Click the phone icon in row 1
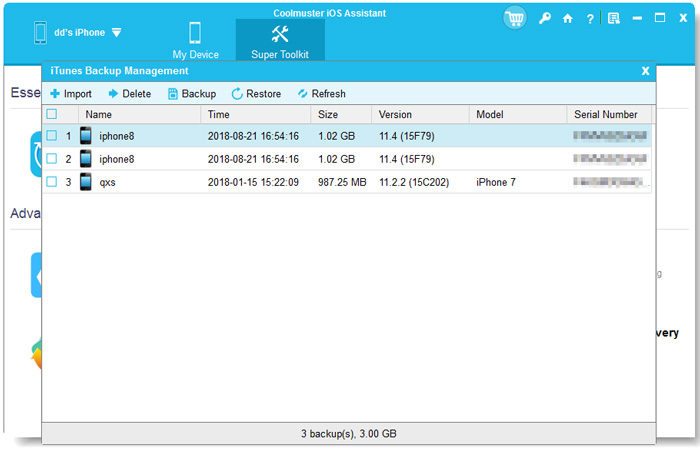This screenshot has width=700, height=450. 86,136
